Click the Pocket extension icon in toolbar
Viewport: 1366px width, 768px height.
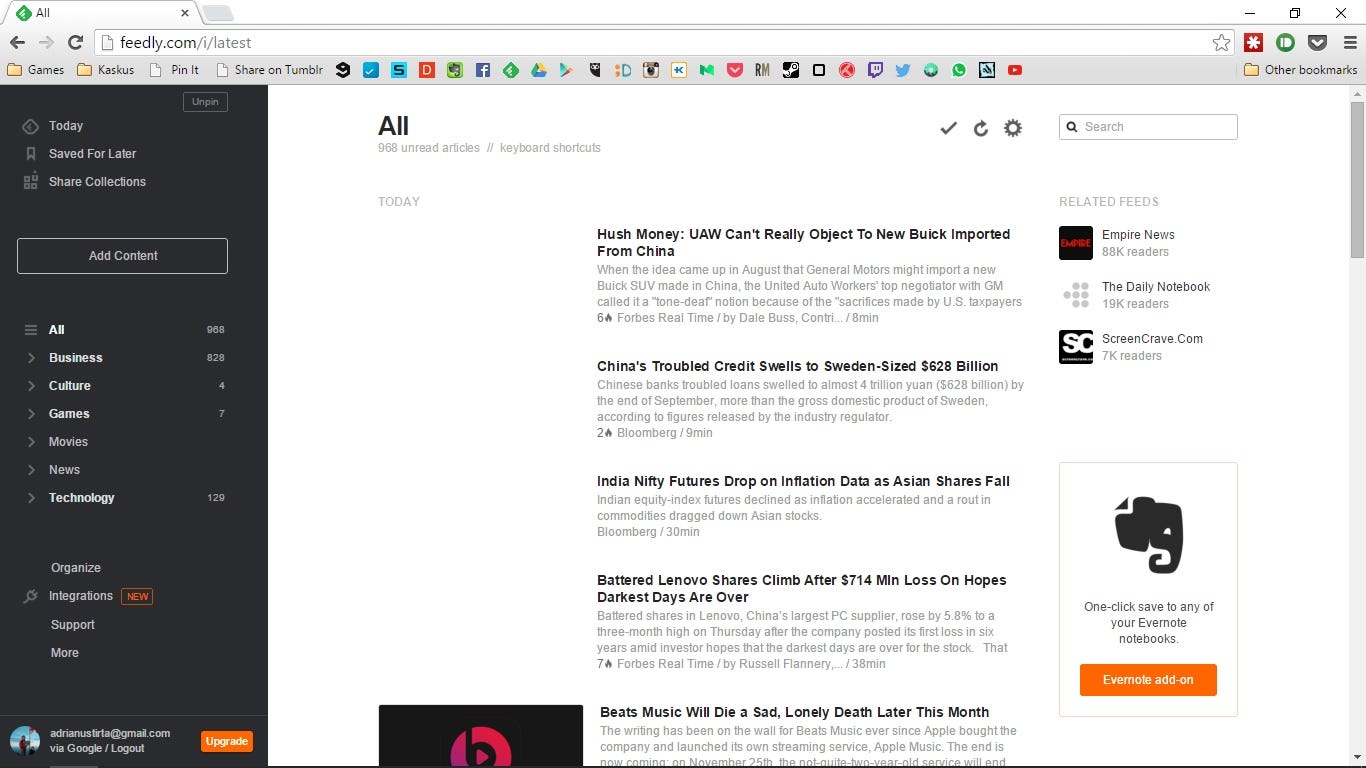pyautogui.click(x=1318, y=42)
